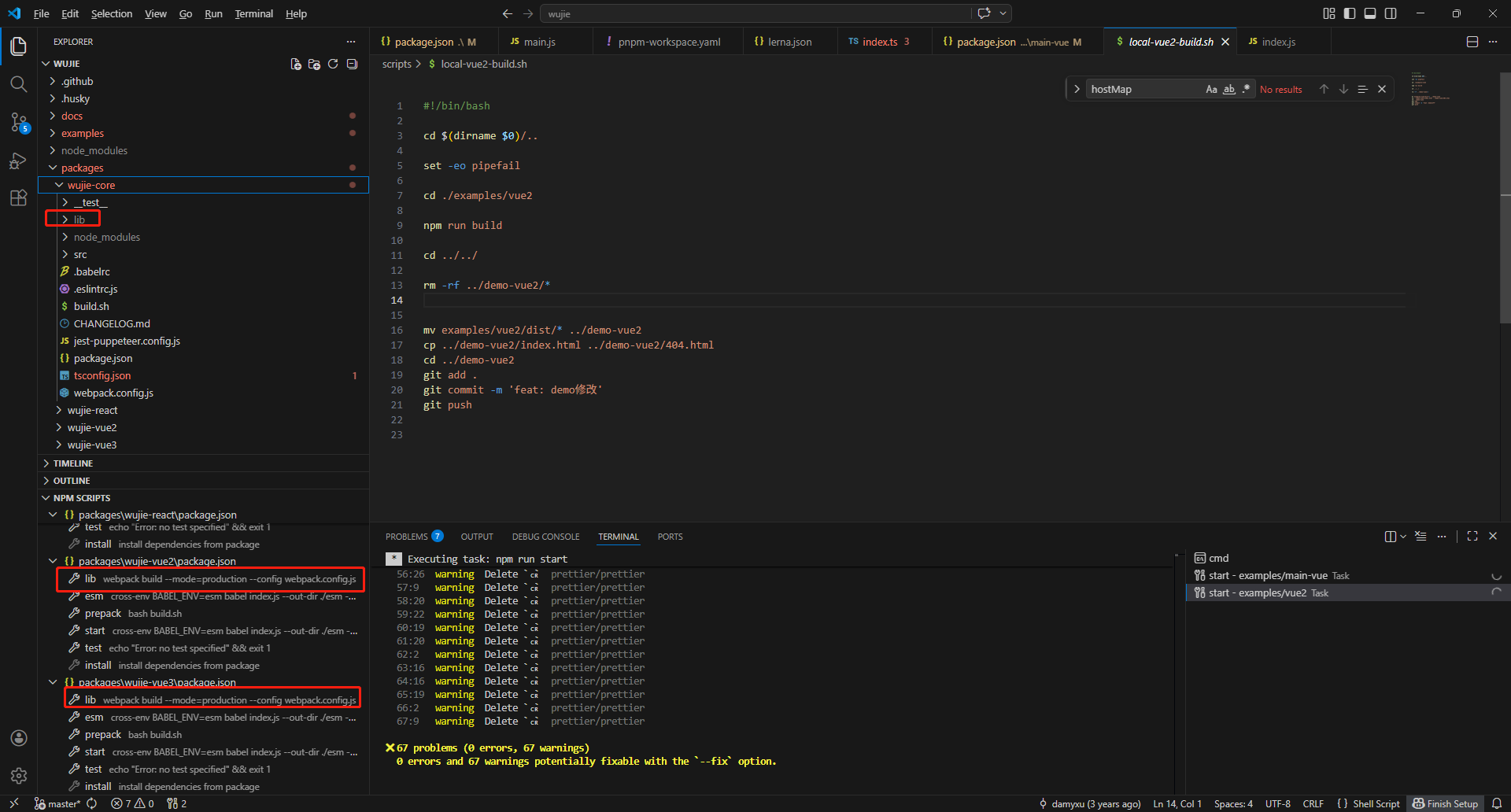Toggle Find in Selection option
Image resolution: width=1511 pixels, height=812 pixels.
click(1362, 89)
